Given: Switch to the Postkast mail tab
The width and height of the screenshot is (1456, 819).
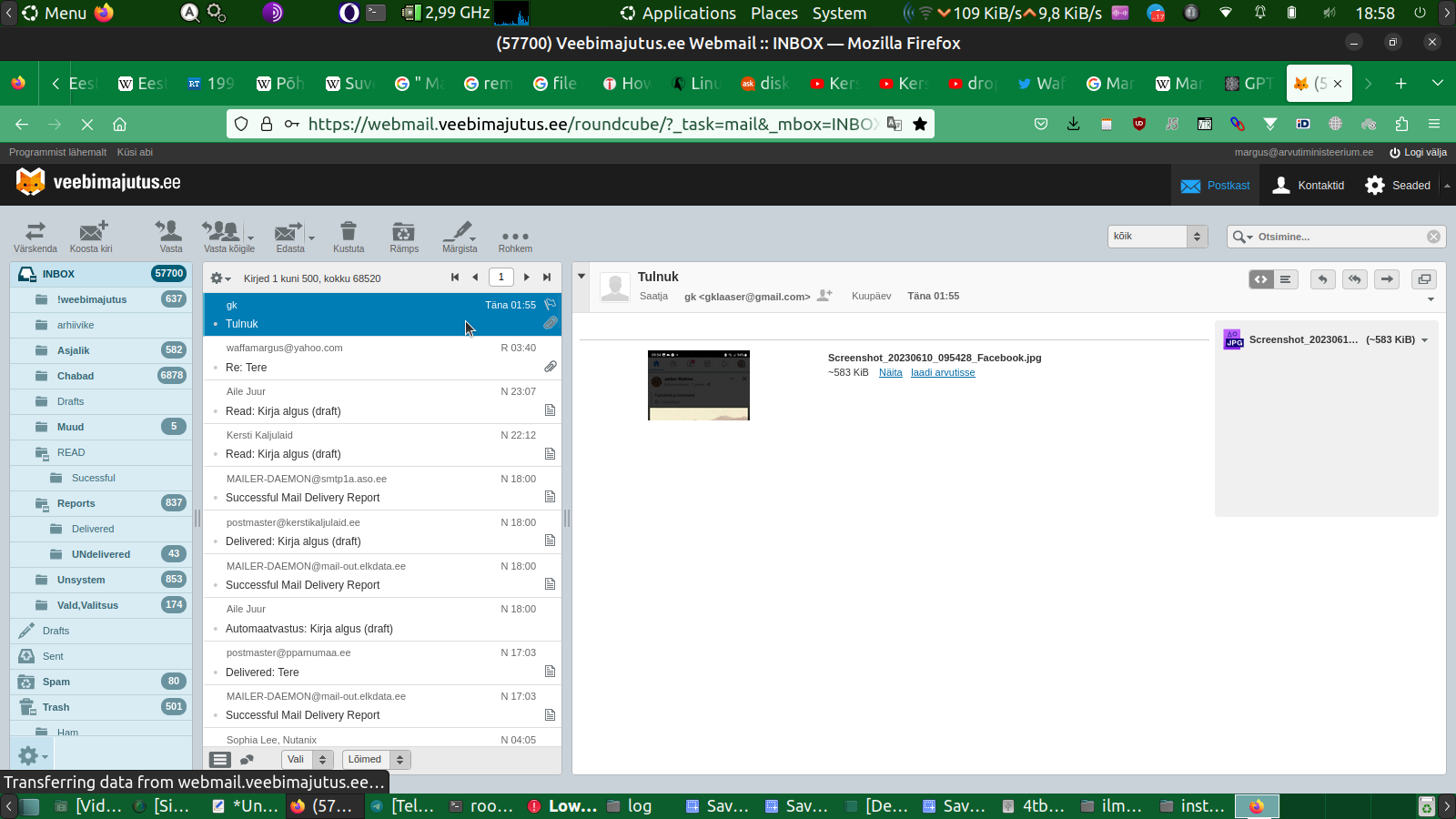Looking at the screenshot, I should tap(1215, 186).
